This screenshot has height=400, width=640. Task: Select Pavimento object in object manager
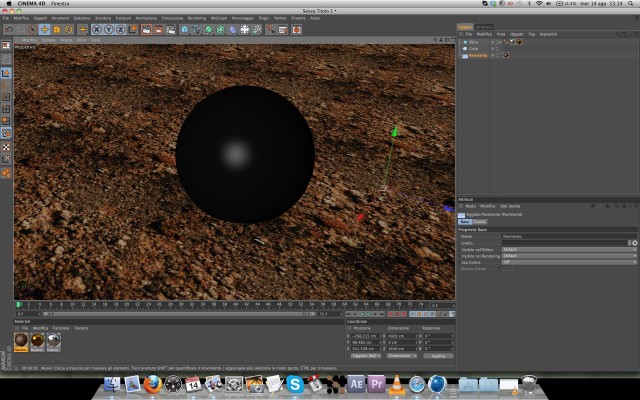[x=479, y=56]
